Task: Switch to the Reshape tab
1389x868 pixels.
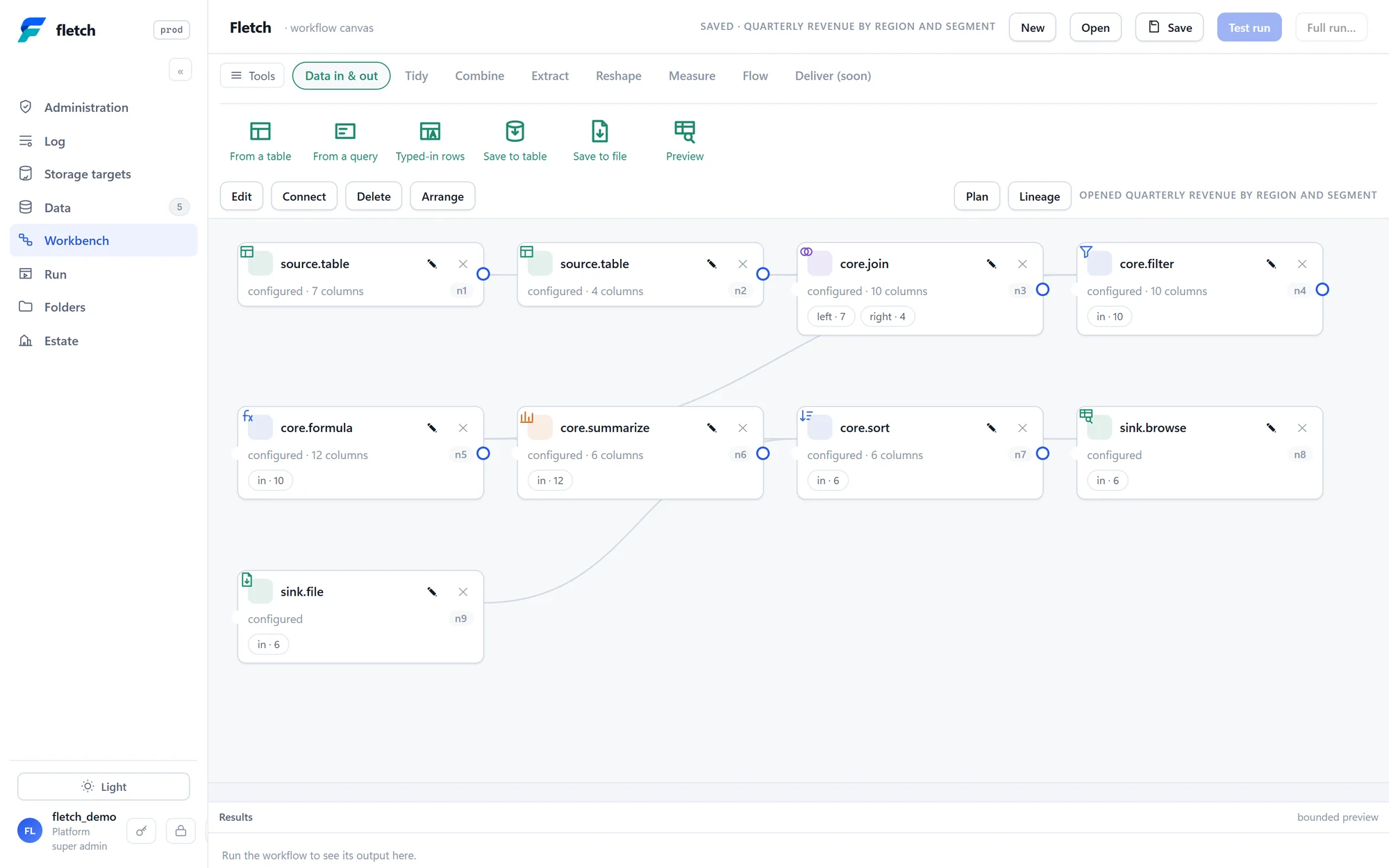Action: pyautogui.click(x=618, y=76)
